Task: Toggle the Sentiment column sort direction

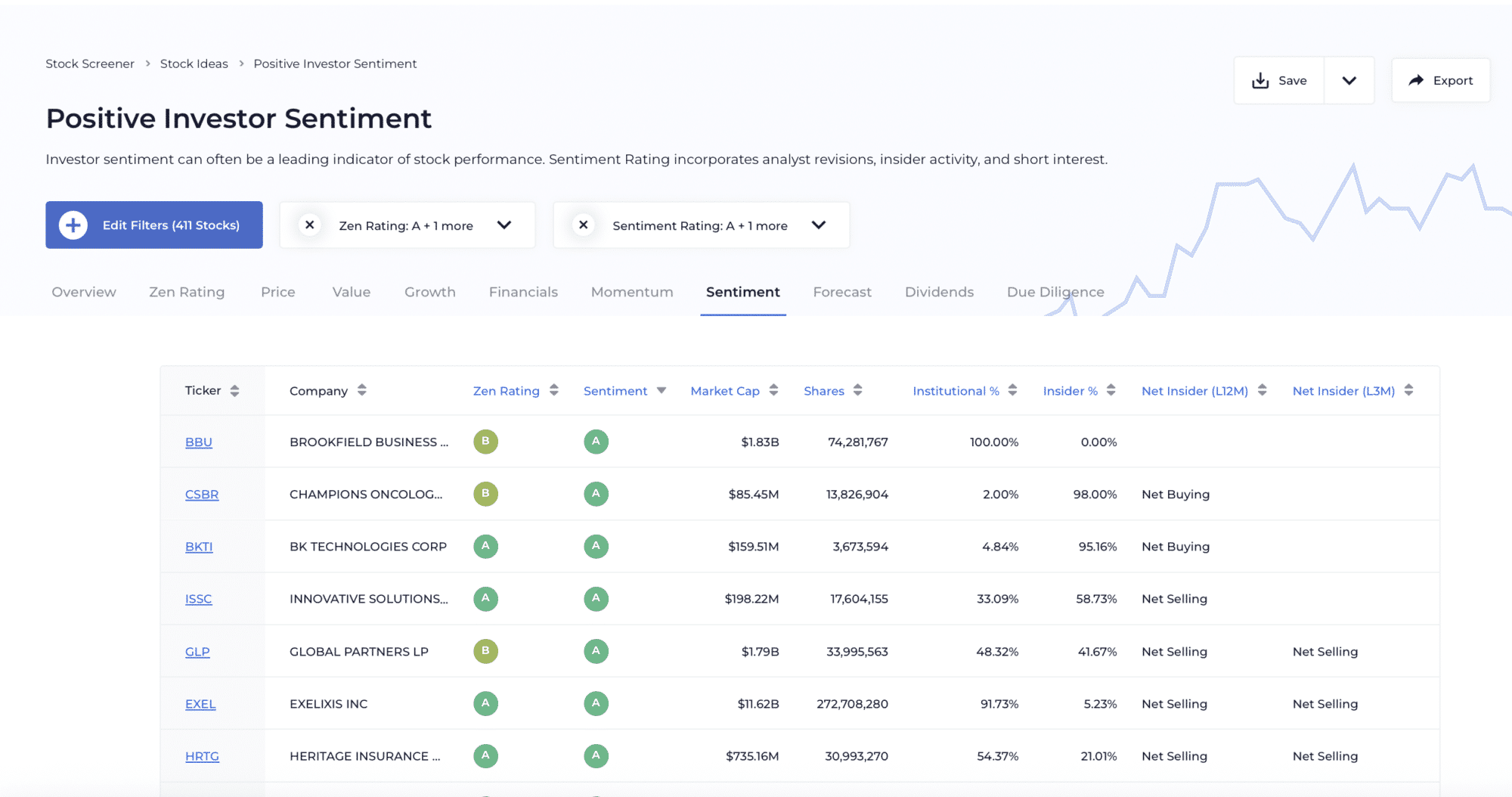Action: coord(661,391)
